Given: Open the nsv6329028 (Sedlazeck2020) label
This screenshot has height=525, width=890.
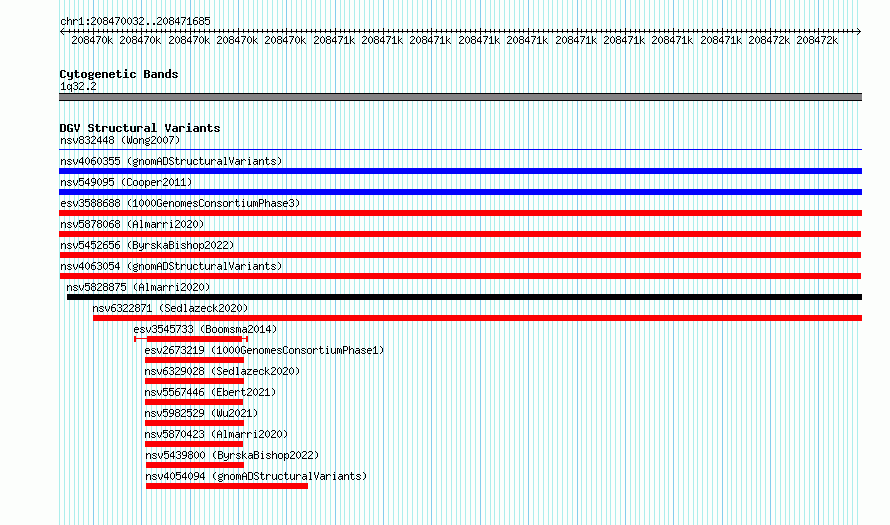Looking at the screenshot, I should point(222,371).
